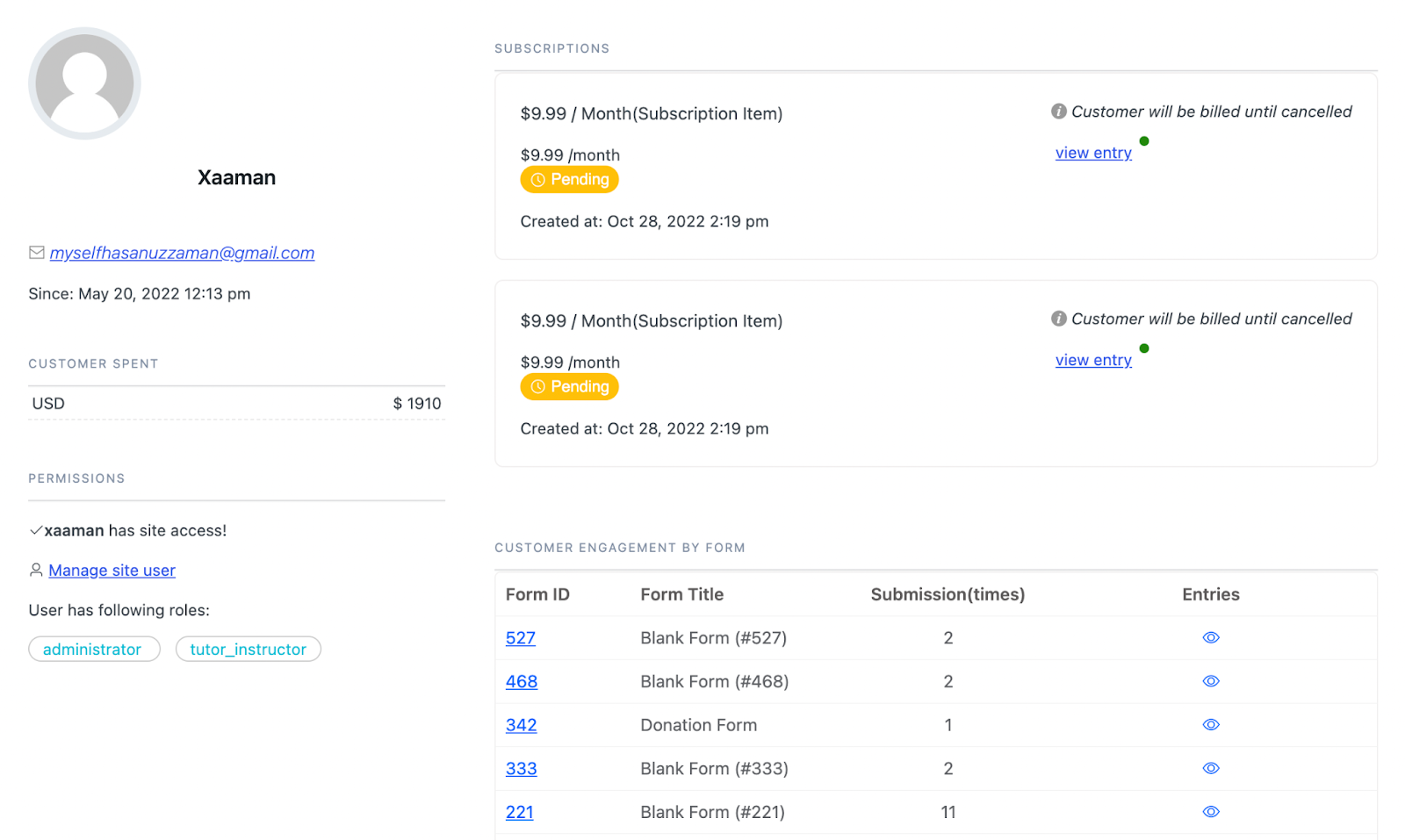Image resolution: width=1405 pixels, height=840 pixels.
Task: Click the envelope icon beside the email
Action: point(37,253)
